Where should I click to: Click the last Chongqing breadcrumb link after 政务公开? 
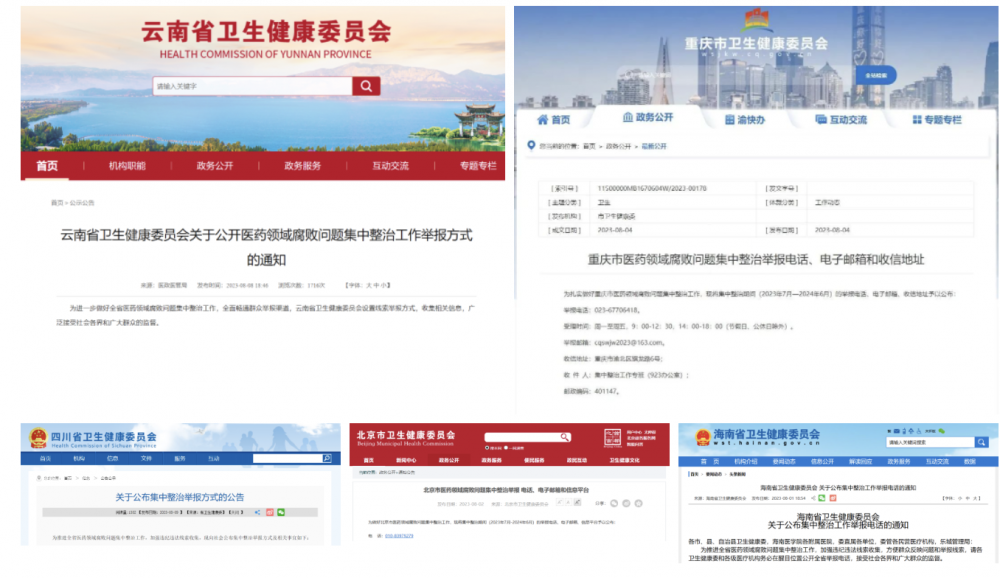pos(654,146)
